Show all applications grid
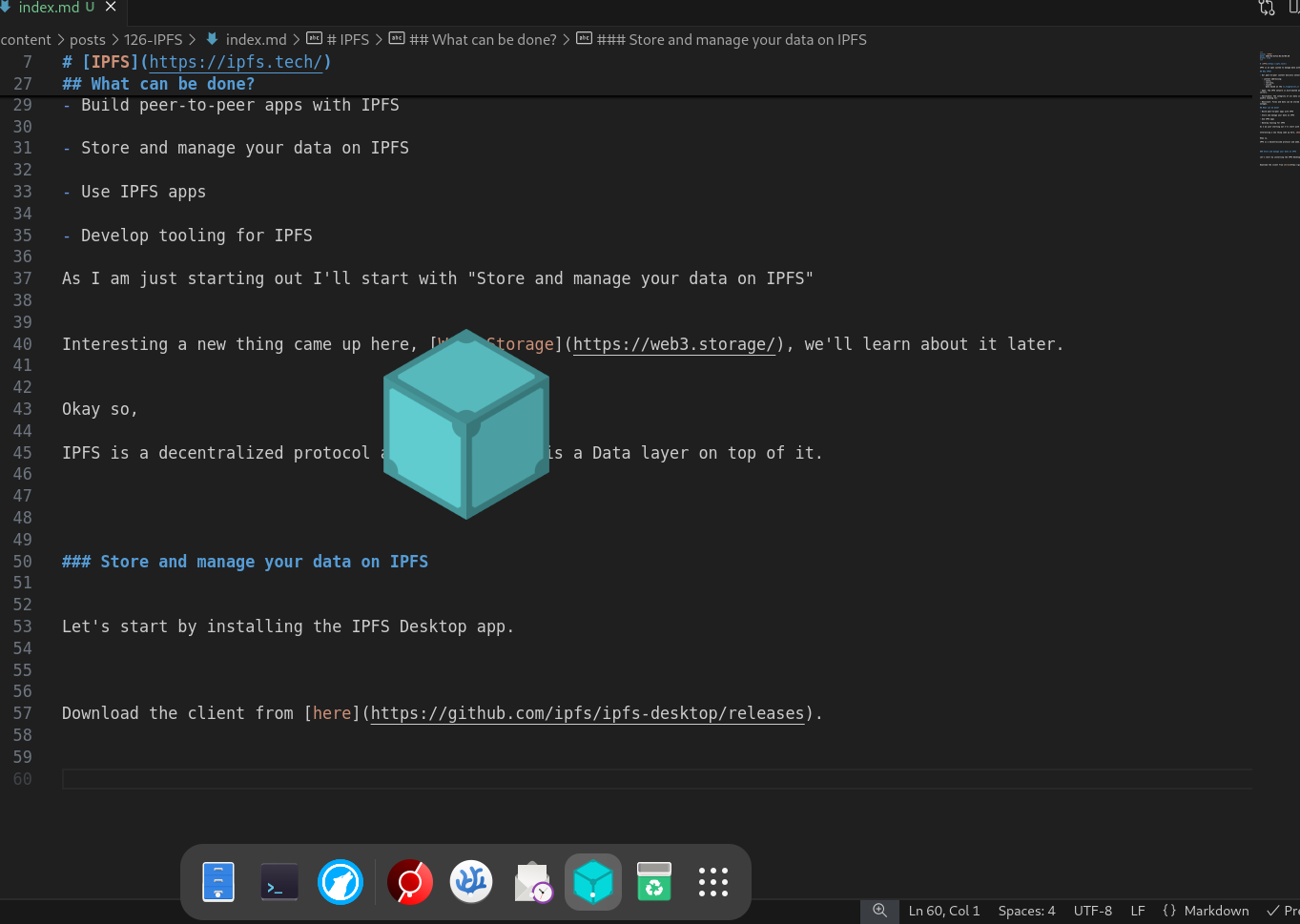 pos(713,881)
